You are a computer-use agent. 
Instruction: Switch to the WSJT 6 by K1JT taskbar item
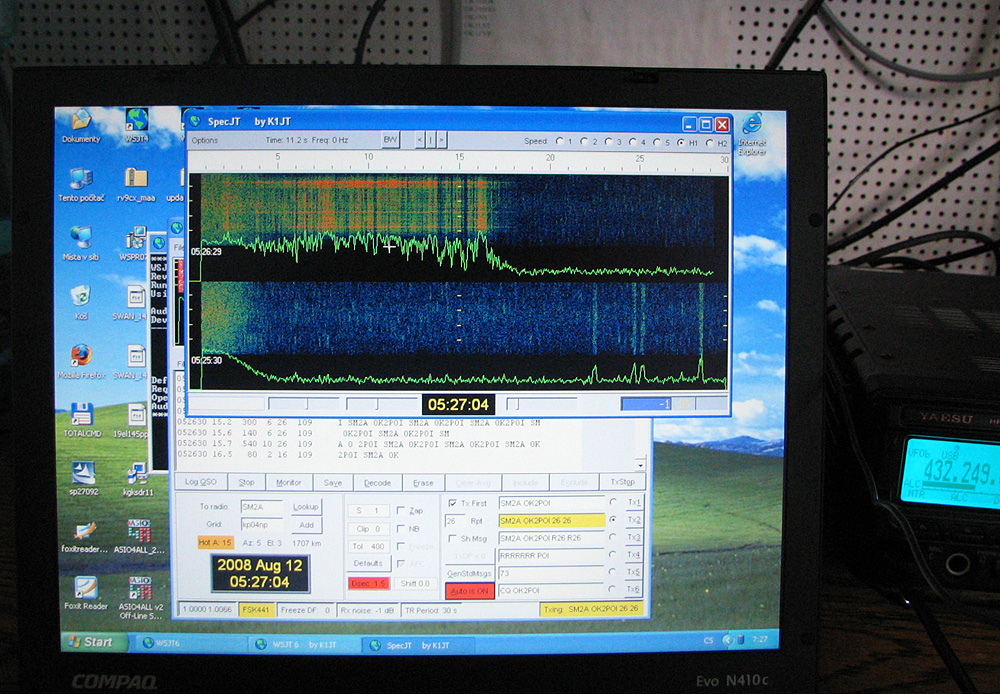(305, 645)
